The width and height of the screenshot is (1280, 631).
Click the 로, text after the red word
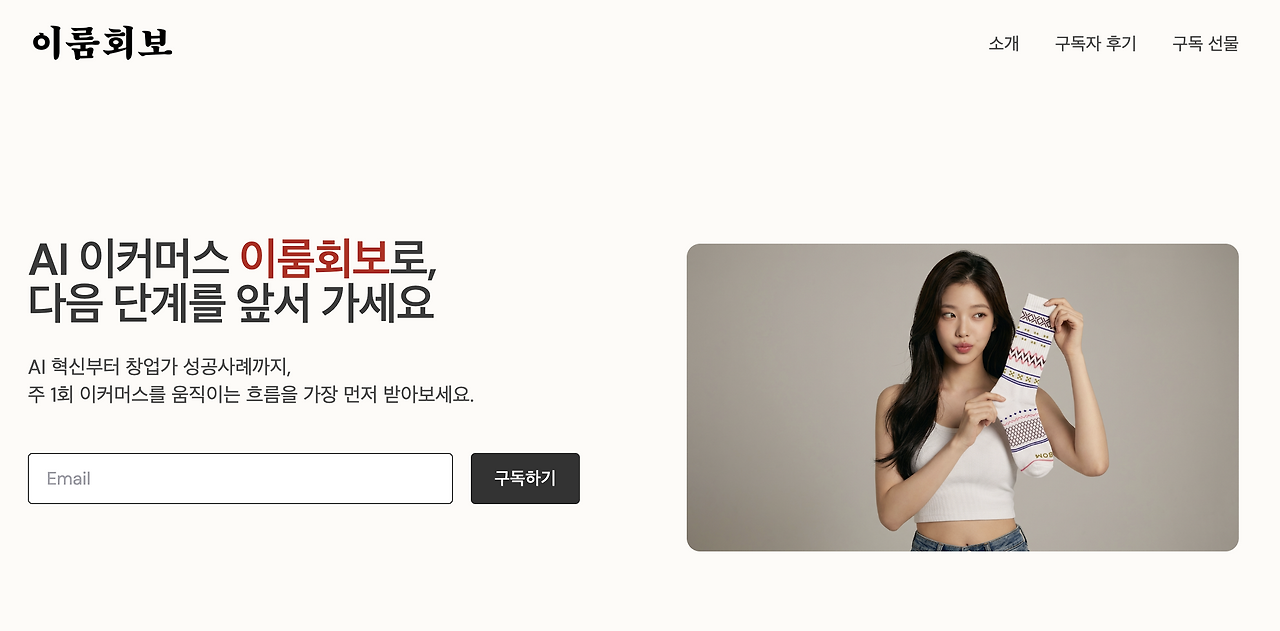coord(413,262)
